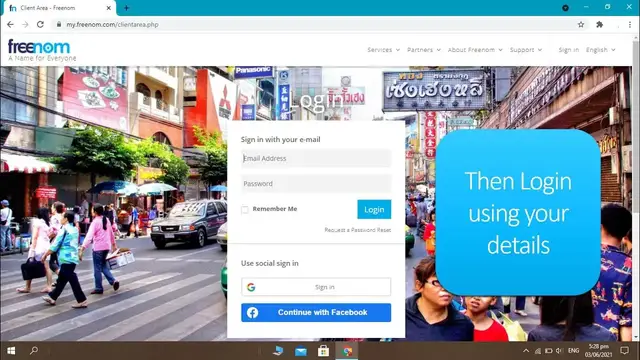This screenshot has height=360, width=640.
Task: Open Windows Start menu
Action: pos(11,351)
